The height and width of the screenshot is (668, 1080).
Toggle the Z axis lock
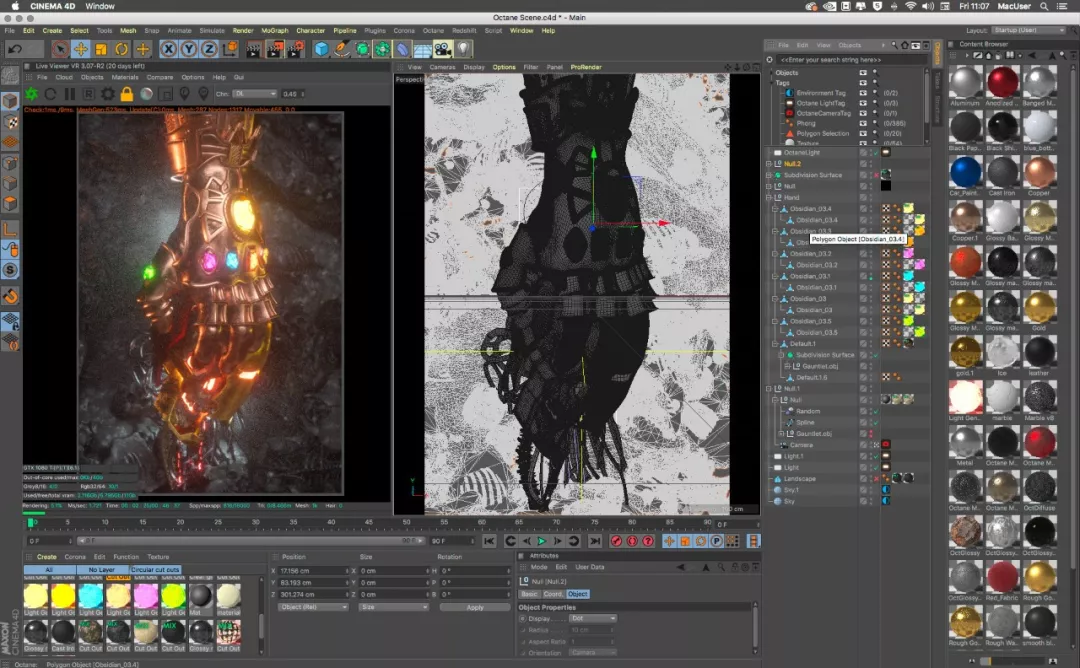[x=209, y=49]
